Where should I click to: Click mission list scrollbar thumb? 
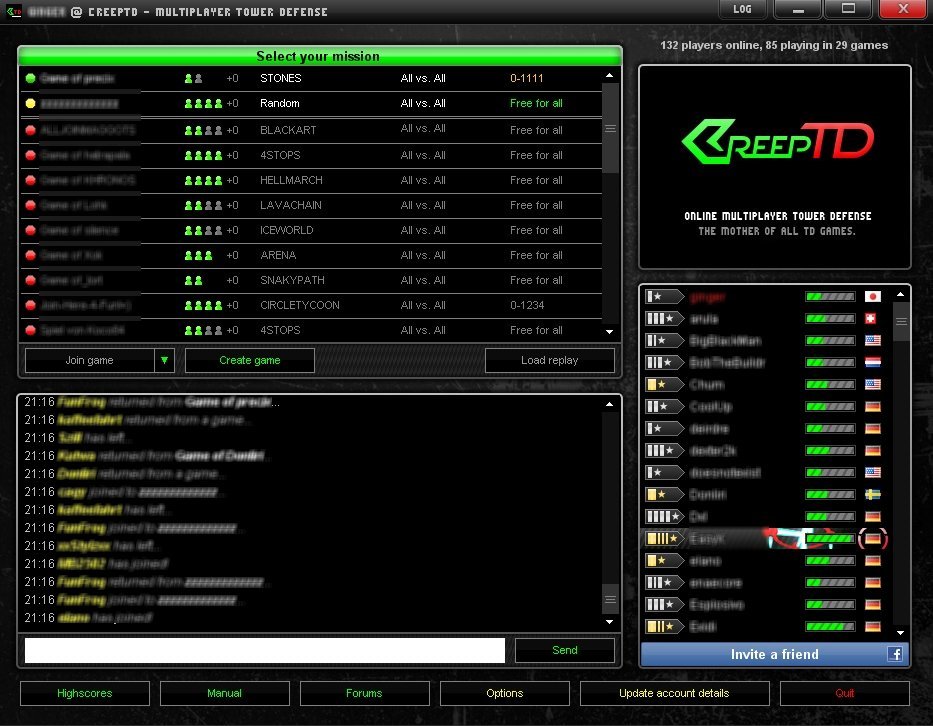610,128
